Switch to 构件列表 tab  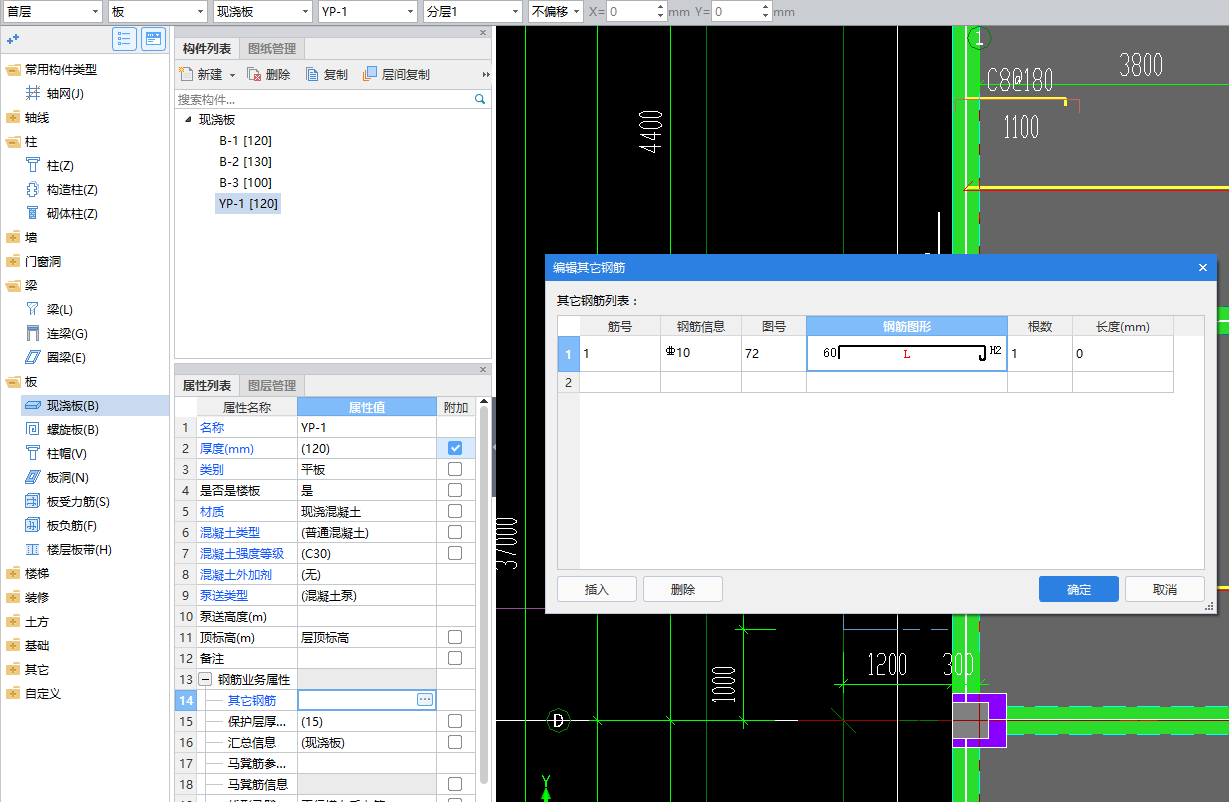click(207, 49)
